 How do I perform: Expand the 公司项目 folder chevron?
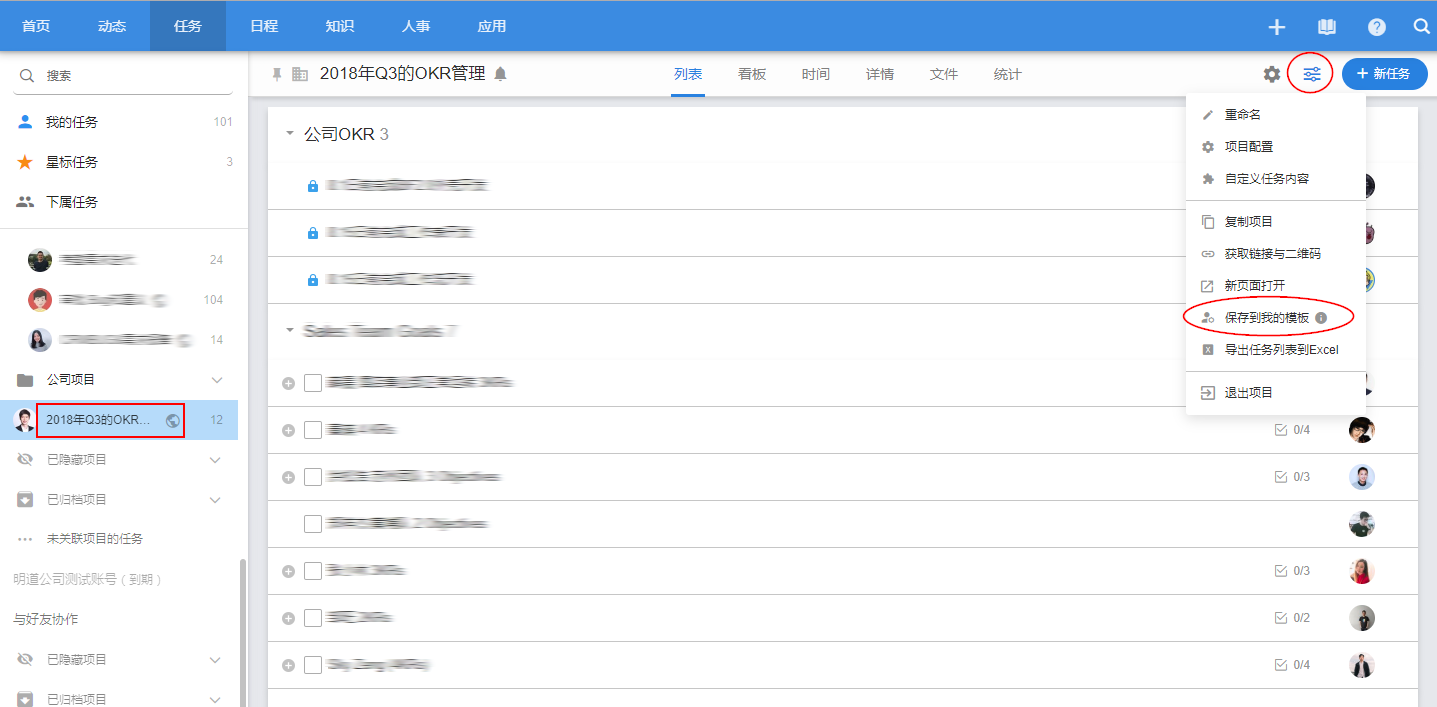coord(215,380)
